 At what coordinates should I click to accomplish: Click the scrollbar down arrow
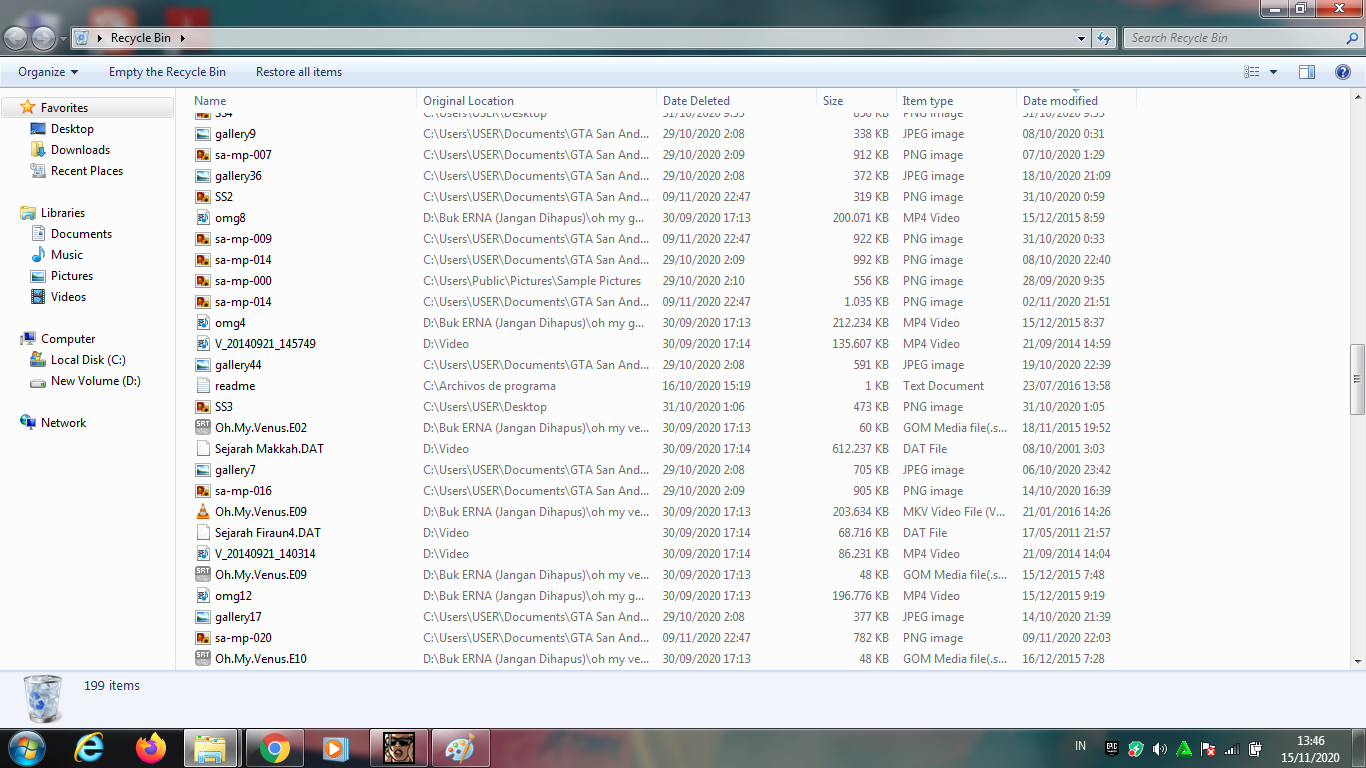pos(1358,661)
